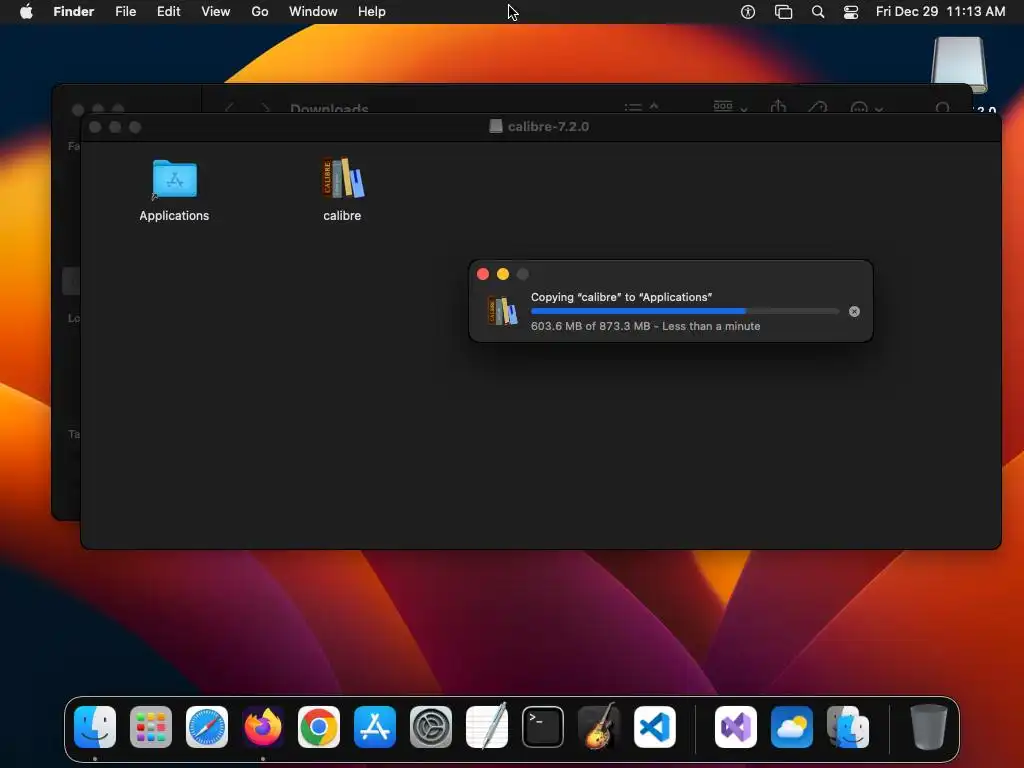1024x768 pixels.
Task: Click 'Copying "calibre" to "Applications"' text
Action: point(621,297)
